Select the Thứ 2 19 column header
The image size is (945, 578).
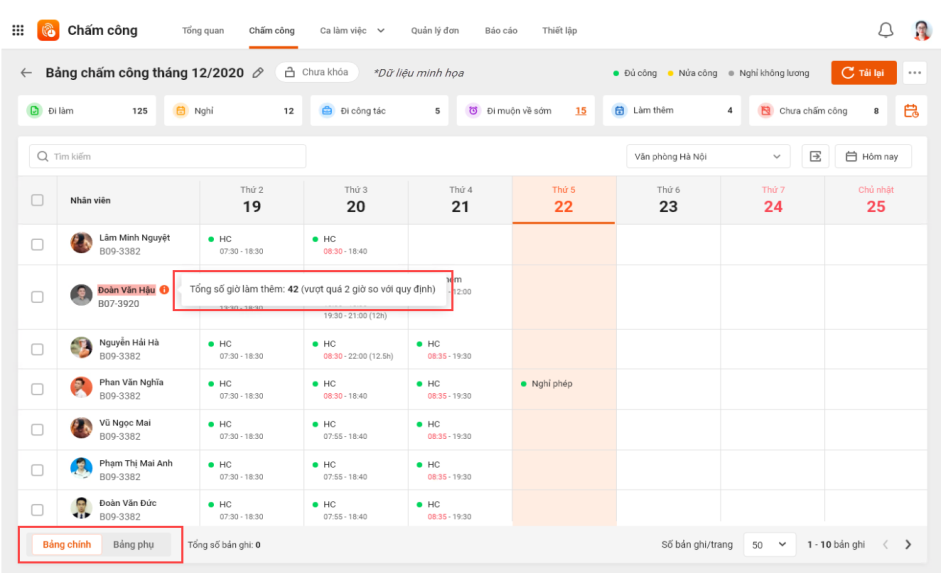click(252, 200)
